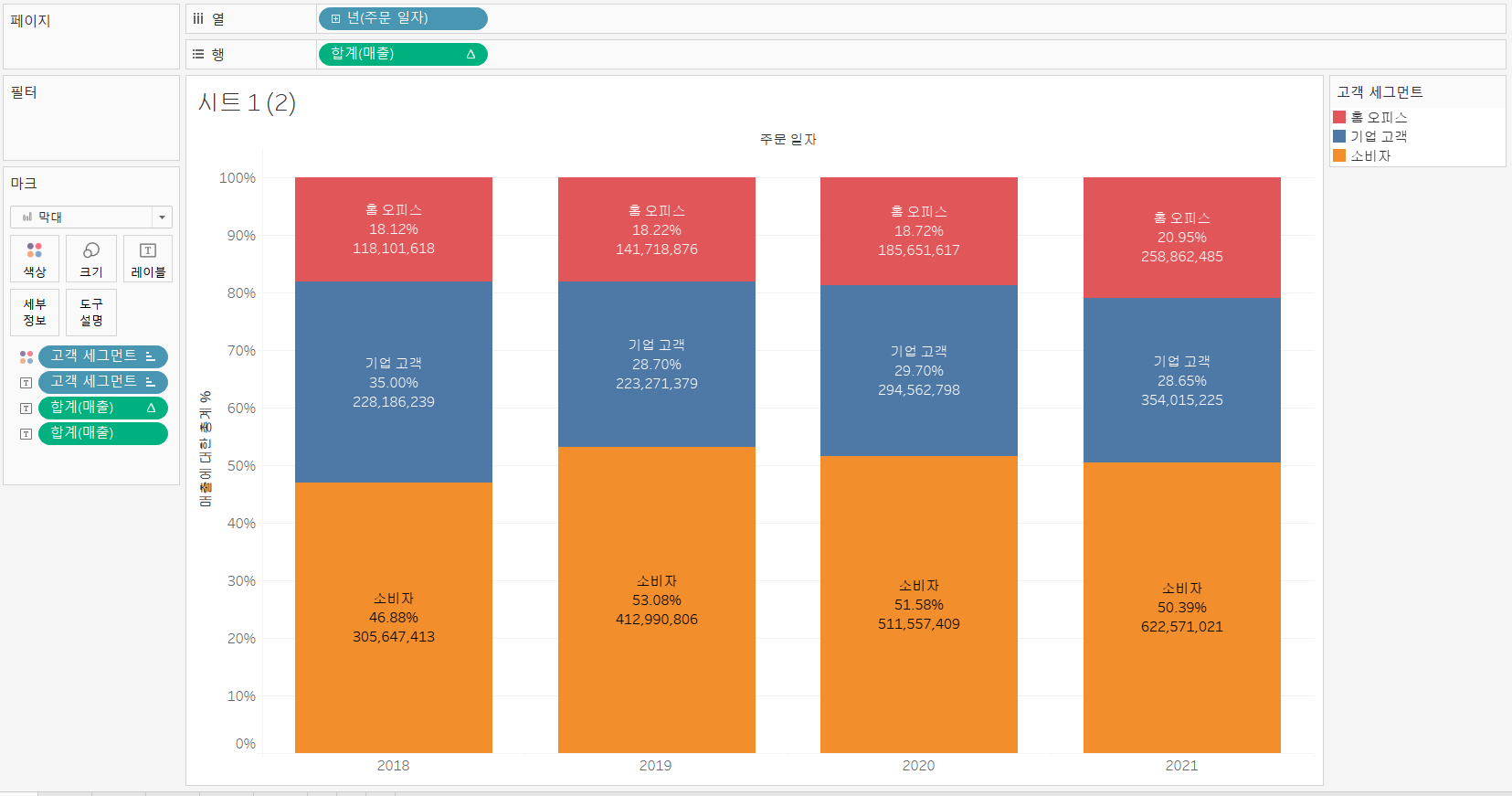
Task: Select the 2019 소비자 bar with 53.08%
Action: pyautogui.click(x=657, y=600)
